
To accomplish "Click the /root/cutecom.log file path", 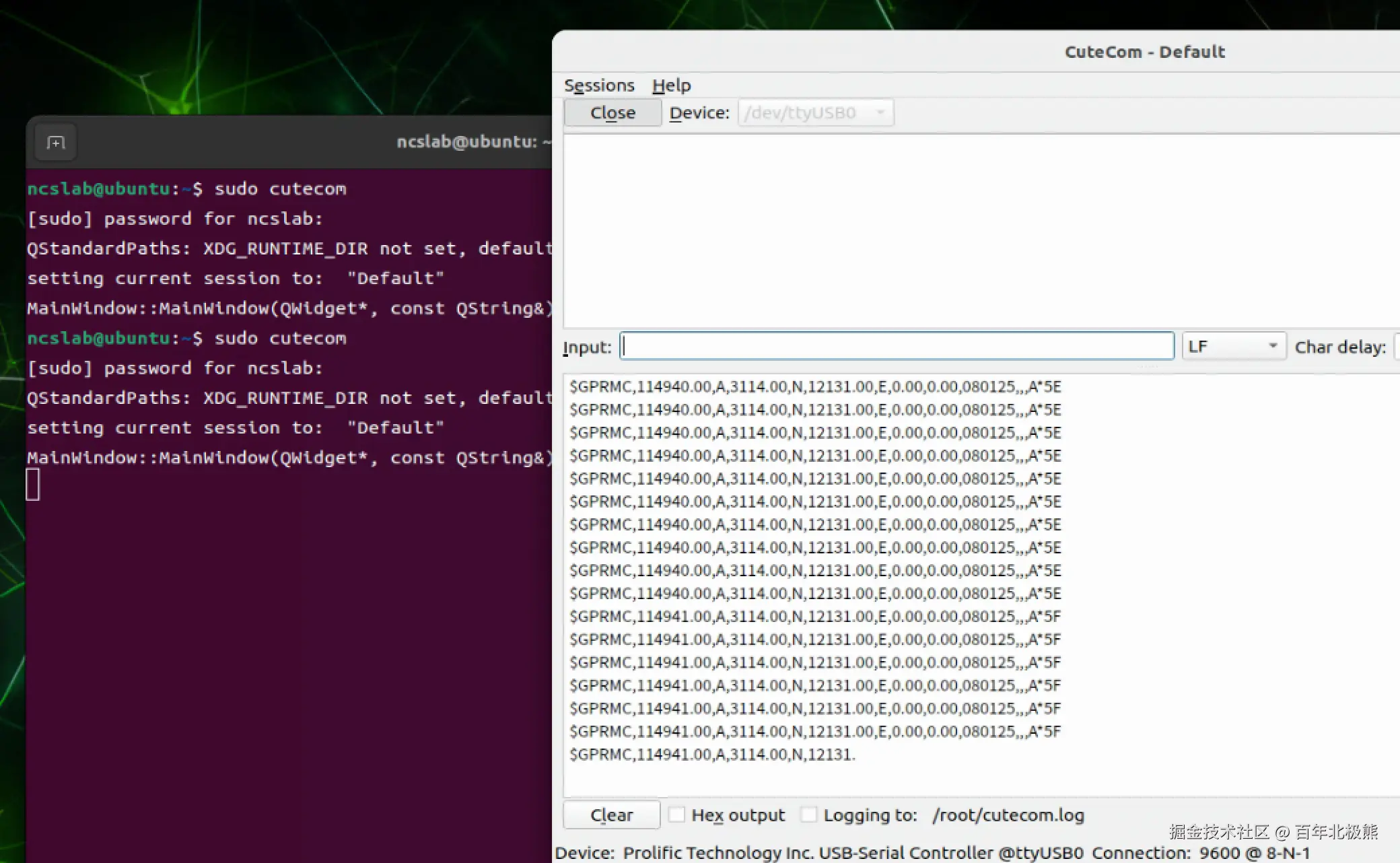I will 1008,815.
